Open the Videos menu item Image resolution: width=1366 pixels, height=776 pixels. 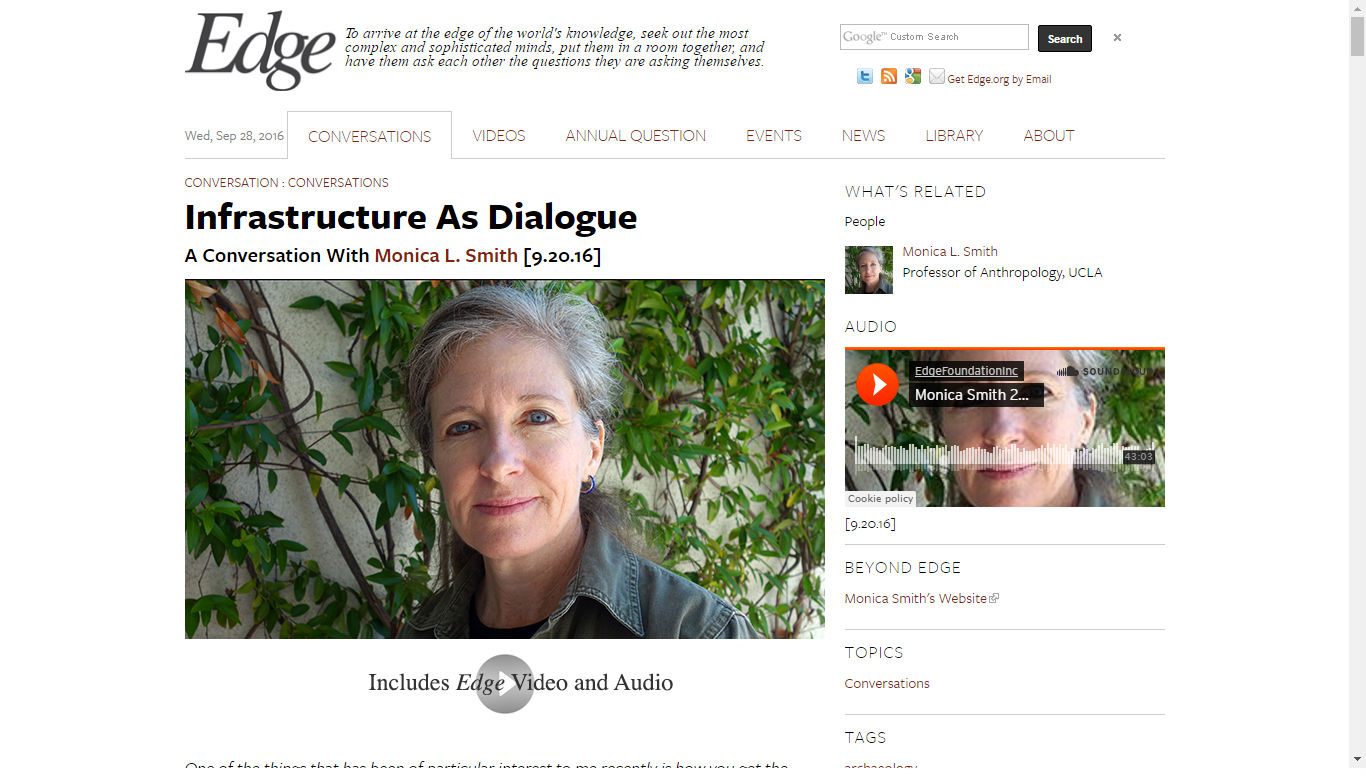(499, 136)
